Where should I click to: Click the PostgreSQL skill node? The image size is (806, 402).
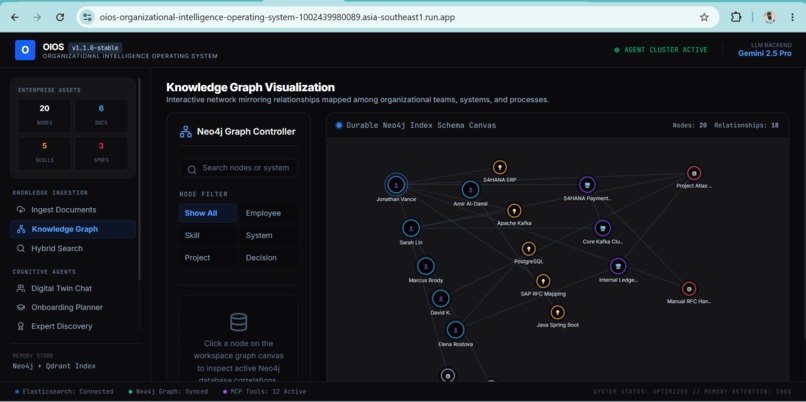(x=528, y=249)
